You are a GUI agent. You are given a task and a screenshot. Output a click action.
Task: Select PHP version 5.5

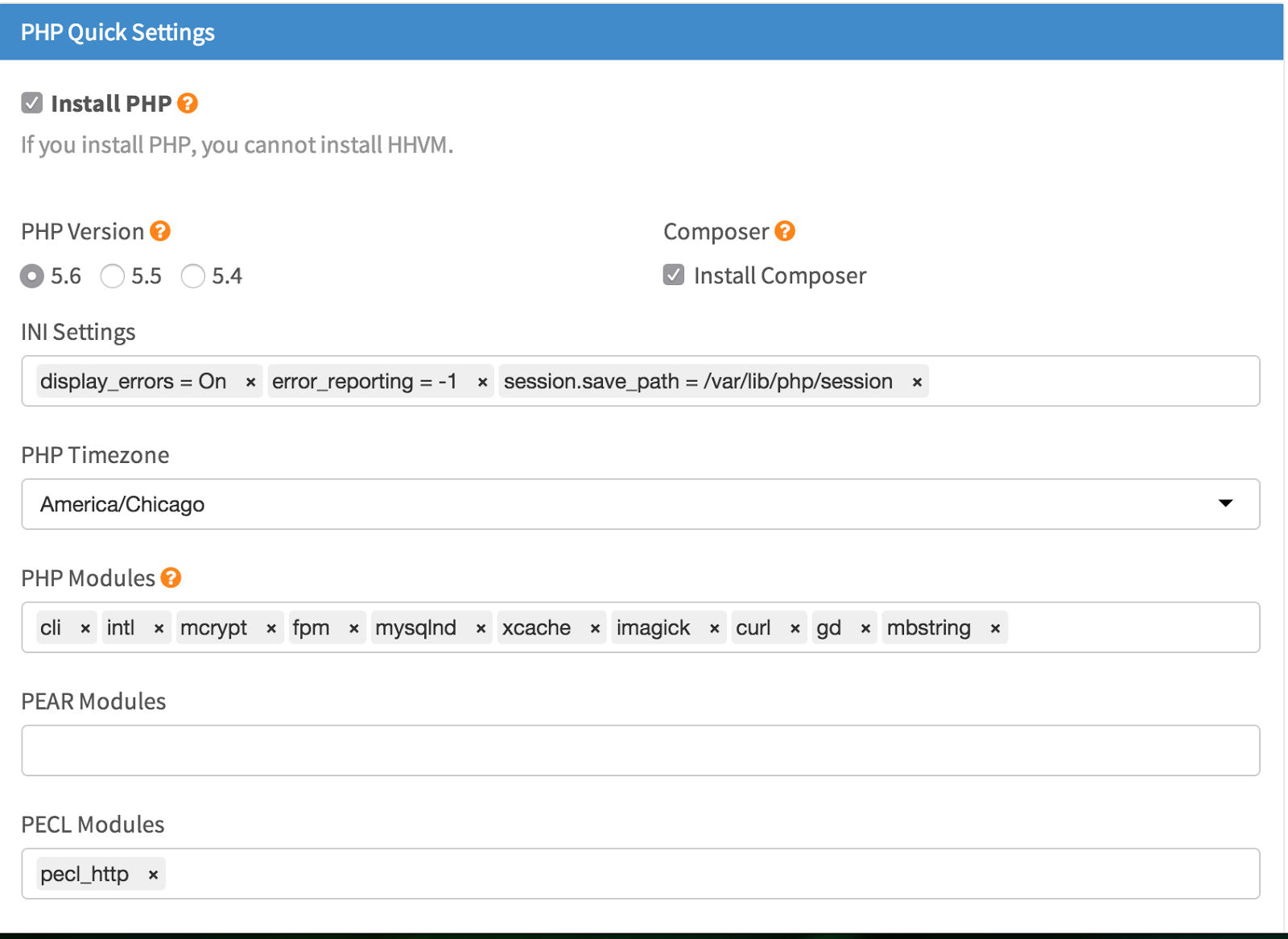[x=113, y=276]
